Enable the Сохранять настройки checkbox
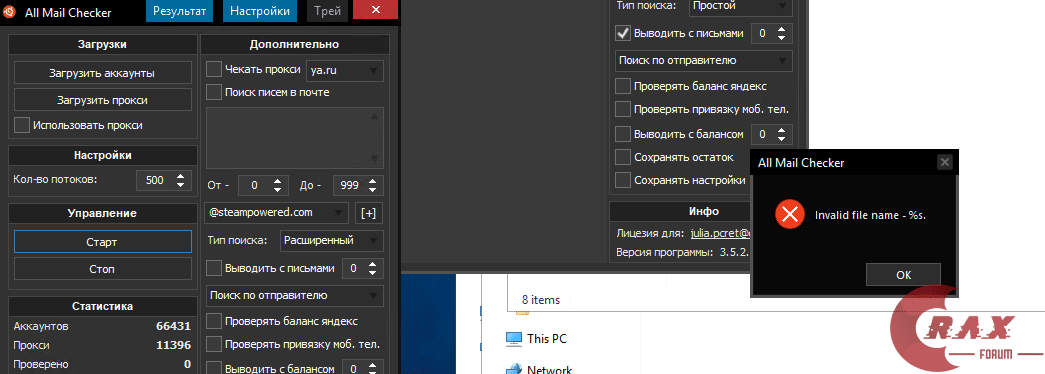1045x374 pixels. pyautogui.click(x=622, y=180)
